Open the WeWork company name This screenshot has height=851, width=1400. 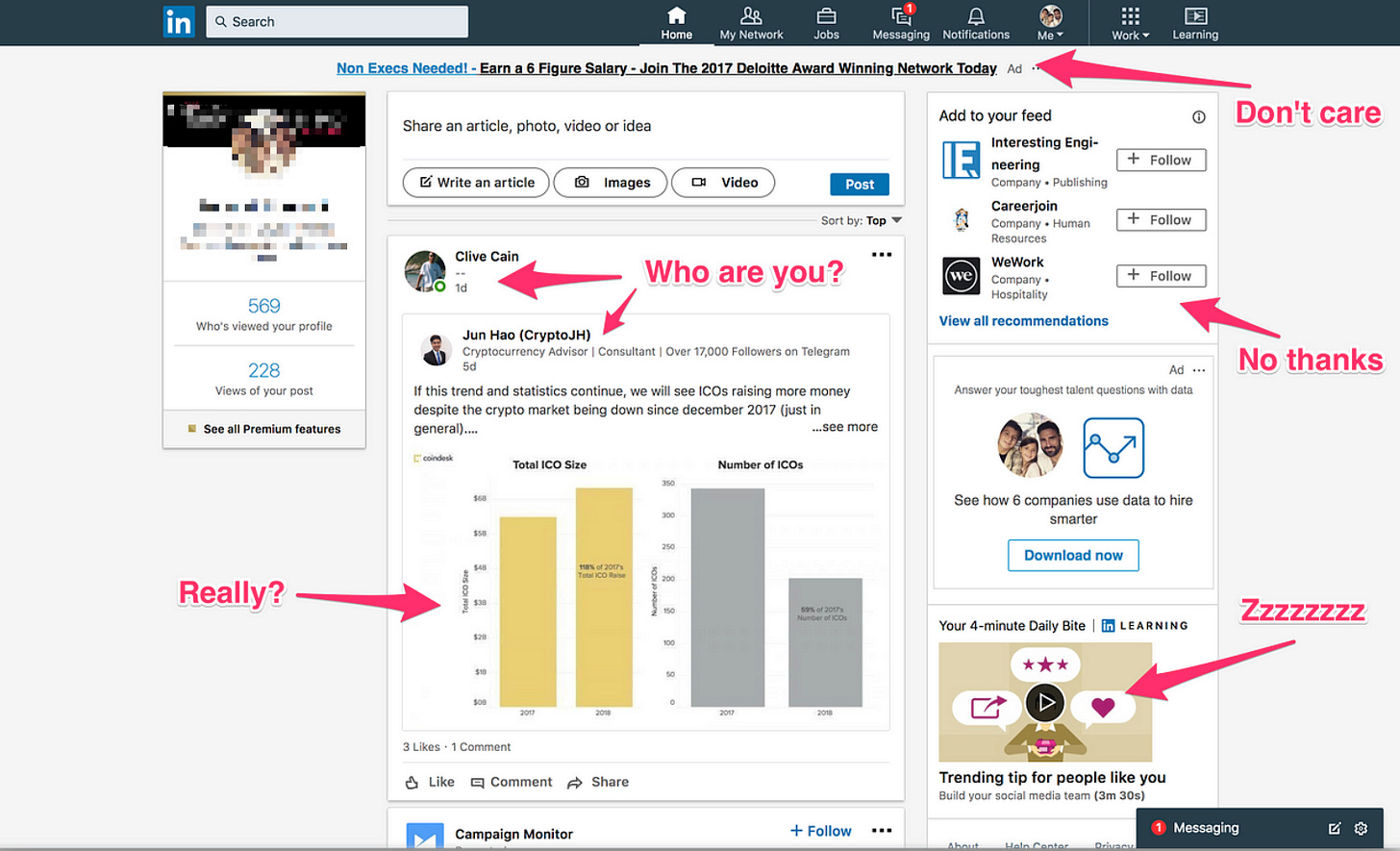tap(1017, 263)
